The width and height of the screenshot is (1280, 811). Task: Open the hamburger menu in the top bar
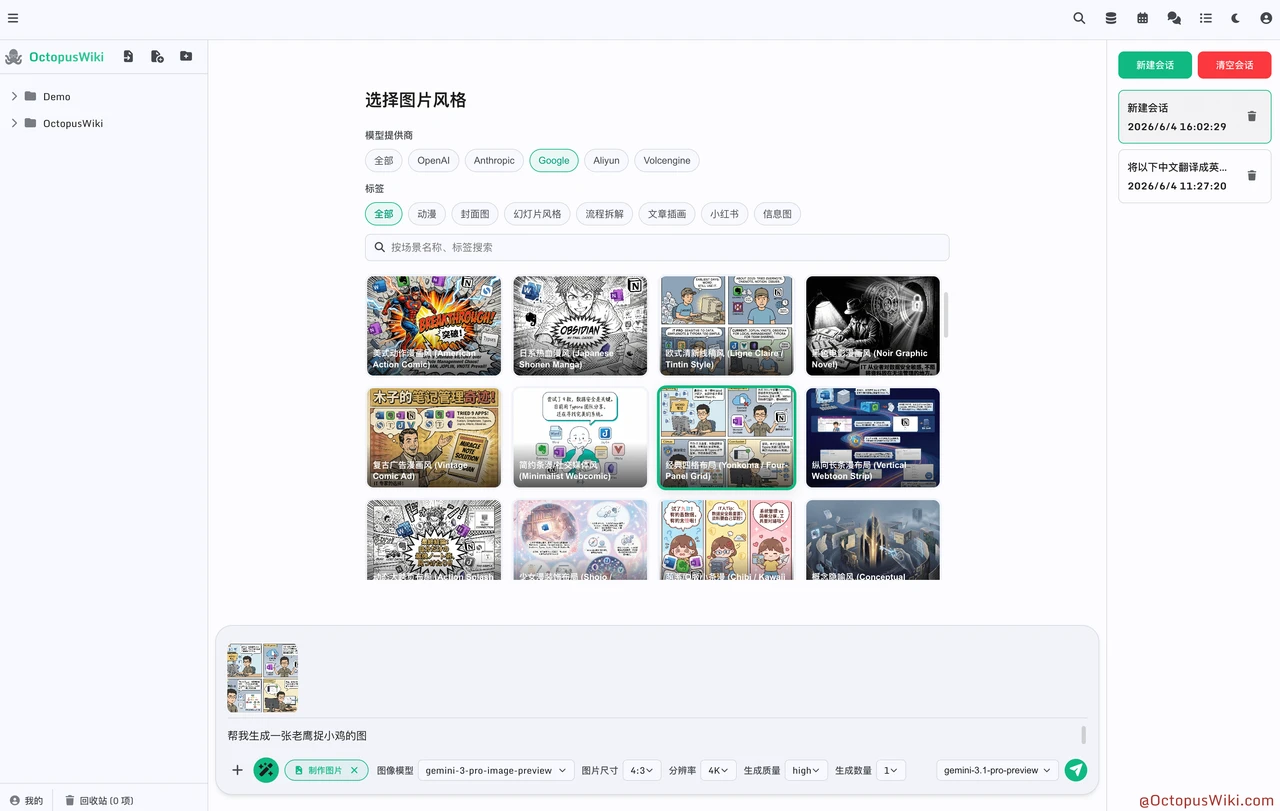(x=13, y=18)
